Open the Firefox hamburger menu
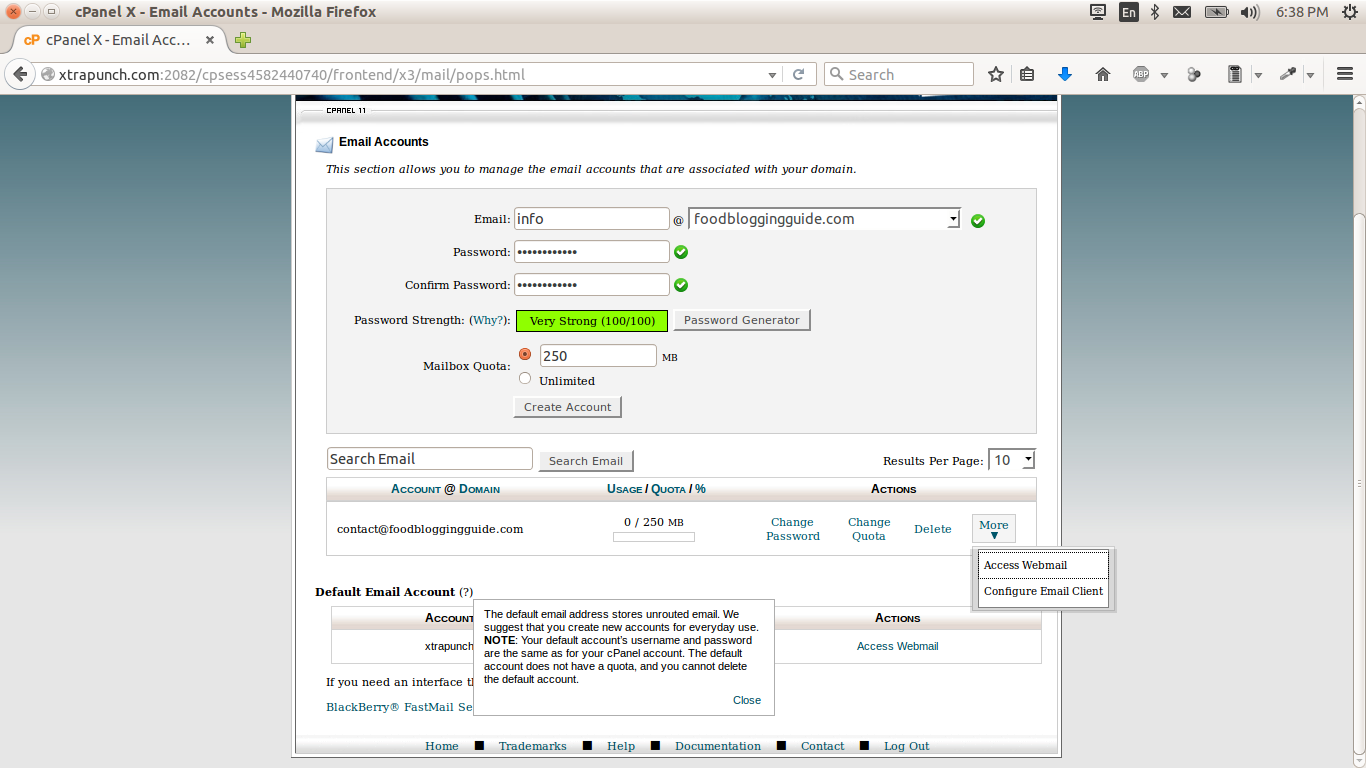 click(1344, 75)
